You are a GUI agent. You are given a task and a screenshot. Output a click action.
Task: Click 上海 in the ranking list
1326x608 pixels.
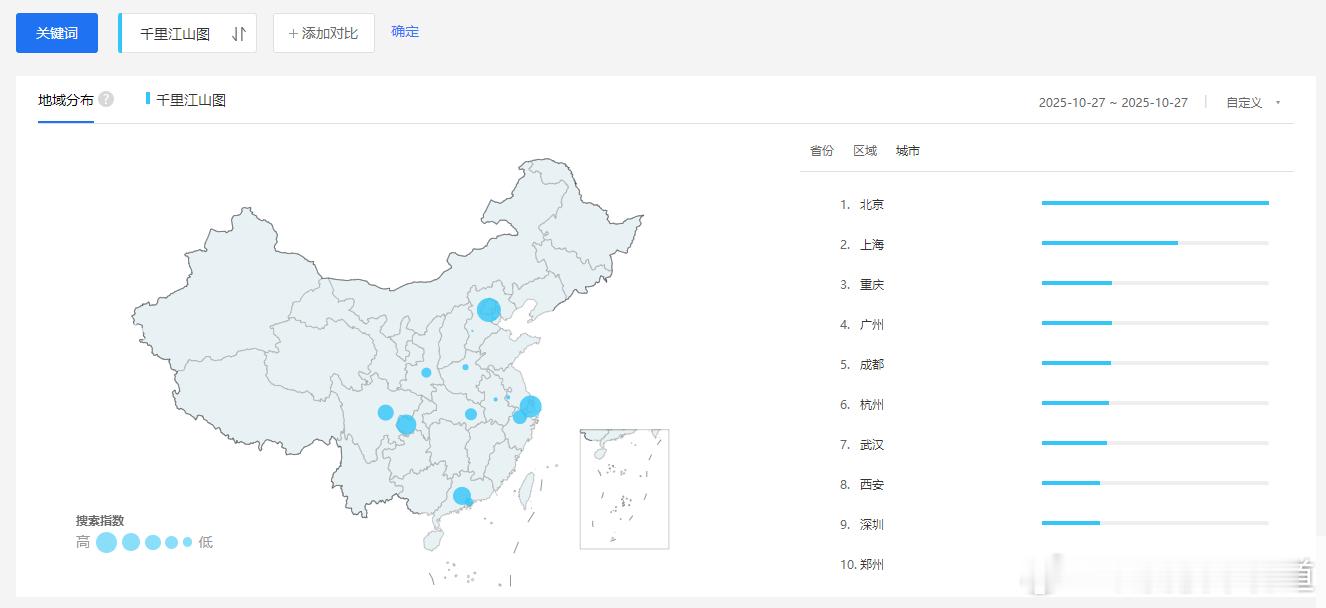872,245
